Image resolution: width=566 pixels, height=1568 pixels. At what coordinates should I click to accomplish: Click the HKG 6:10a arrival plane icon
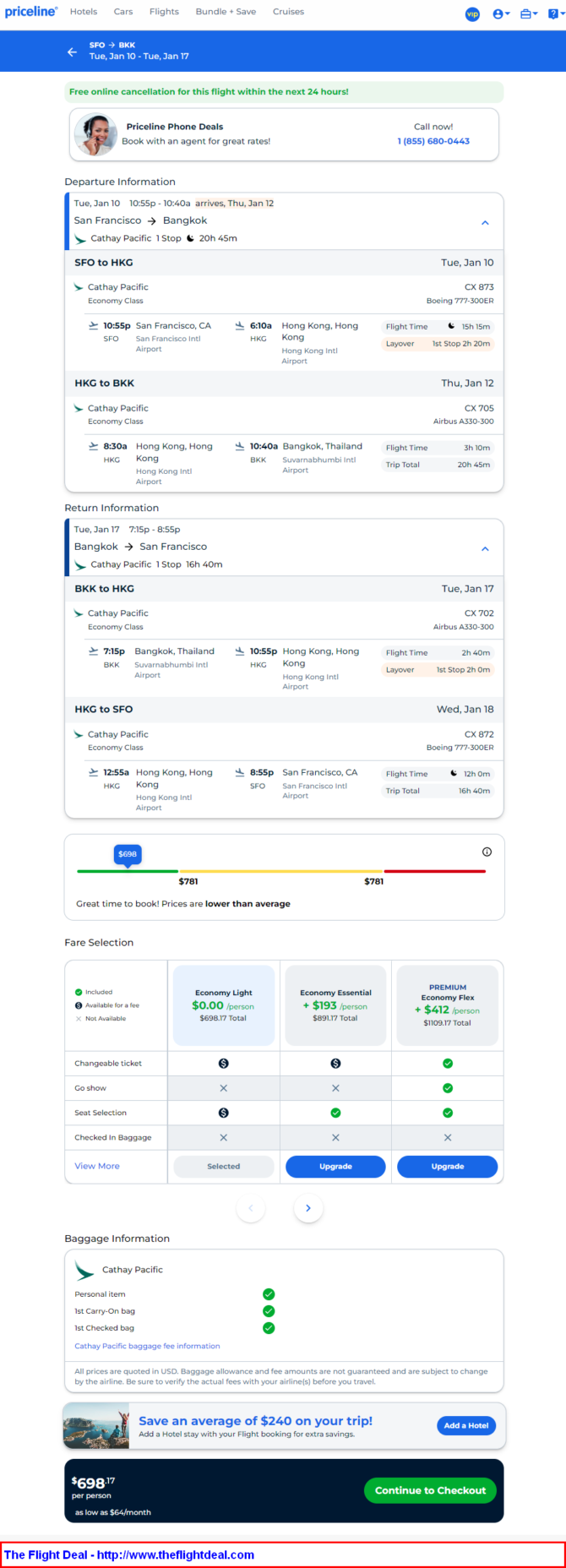point(240,325)
